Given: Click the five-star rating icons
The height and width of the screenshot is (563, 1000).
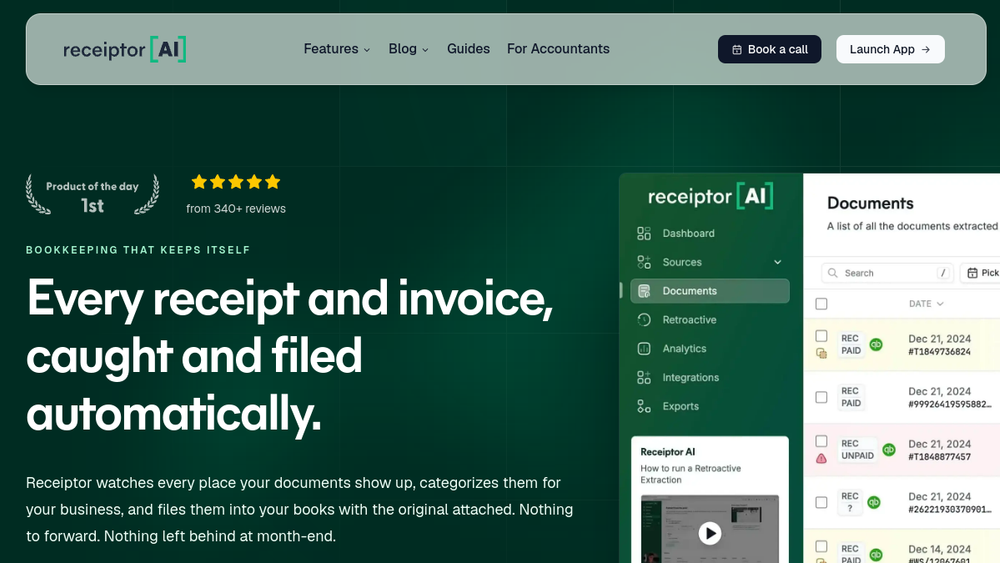Looking at the screenshot, I should pos(236,182).
